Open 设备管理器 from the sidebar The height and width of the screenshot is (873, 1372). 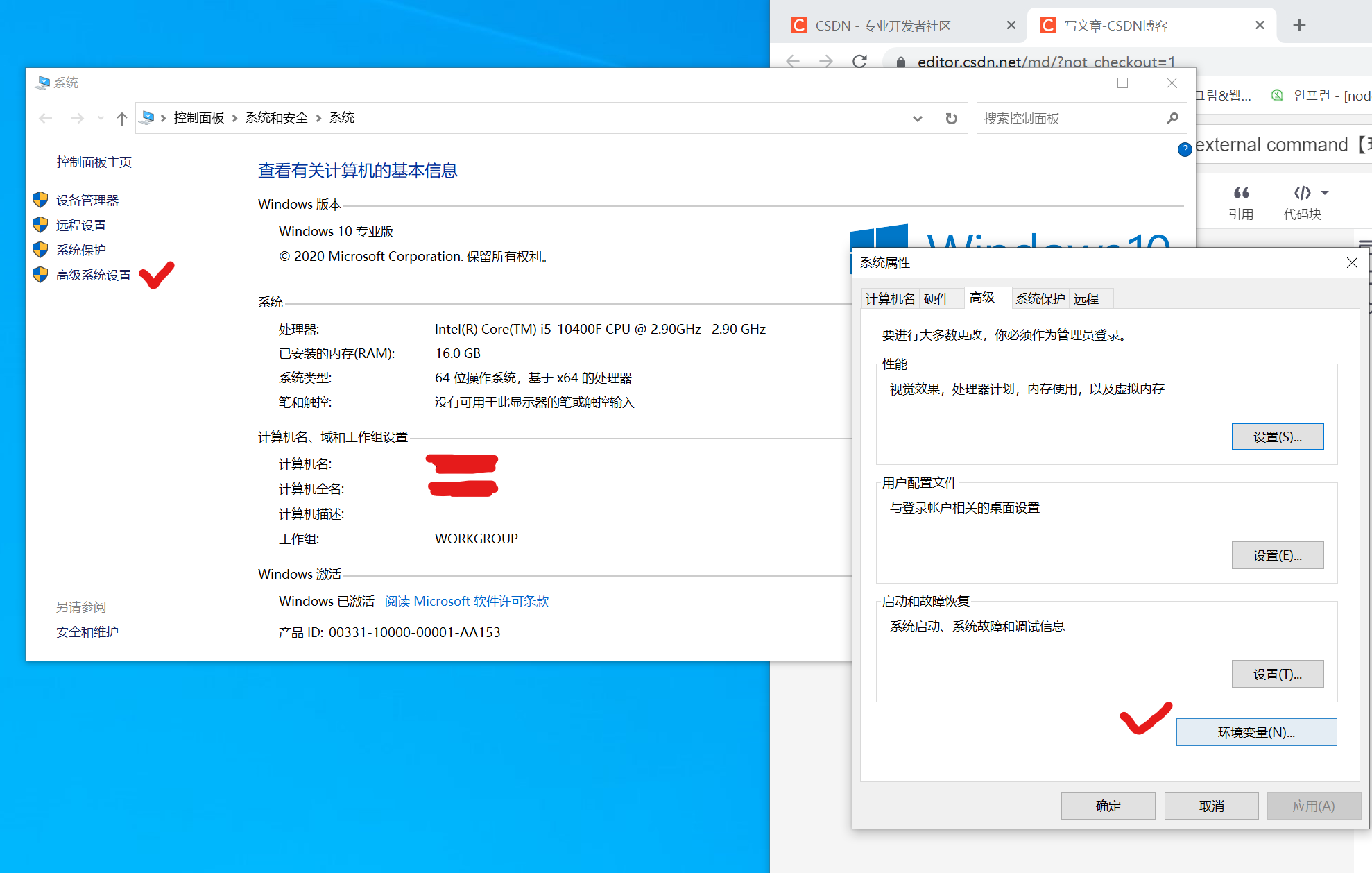(x=87, y=200)
